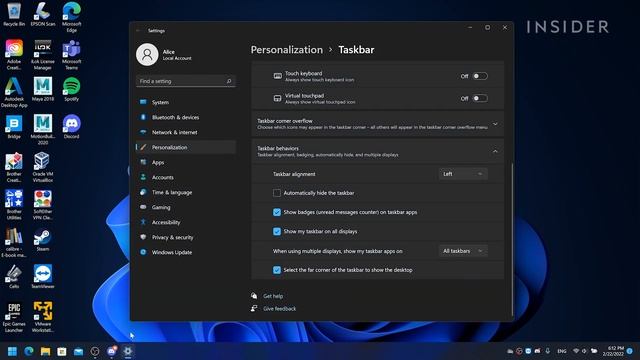Image resolution: width=640 pixels, height=360 pixels.
Task: Launch MotionBuilder 2020 desktop icon
Action: pyautogui.click(x=42, y=130)
